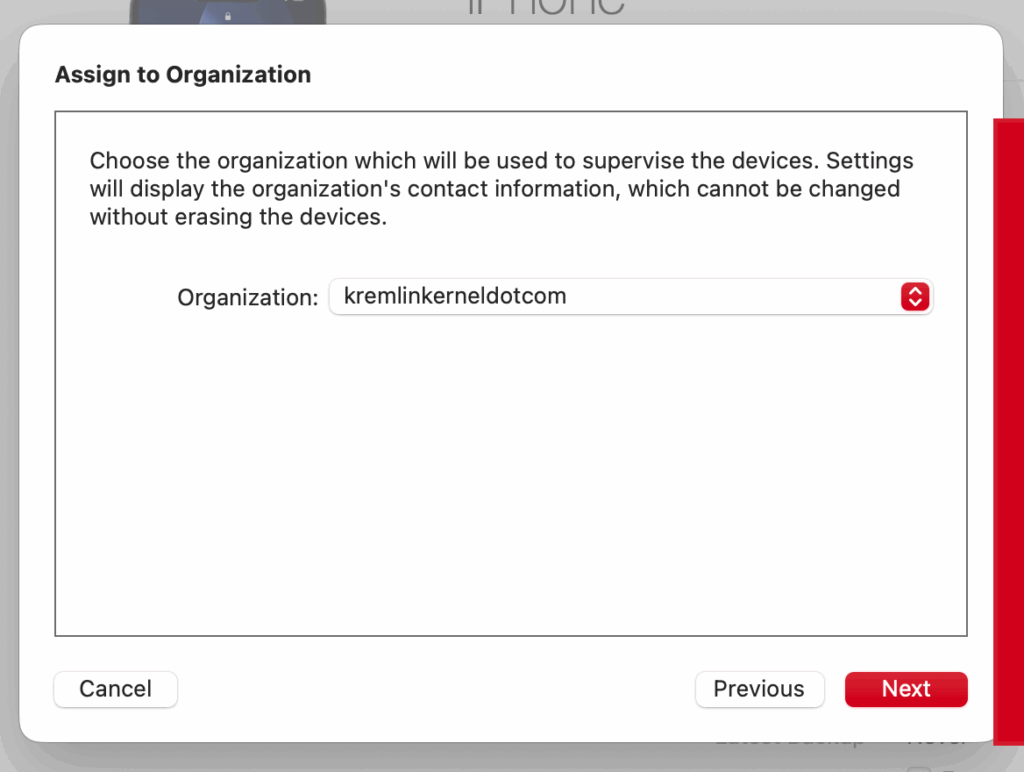The width and height of the screenshot is (1024, 772).
Task: Click dialog footer between Cancel and Previous
Action: point(435,689)
